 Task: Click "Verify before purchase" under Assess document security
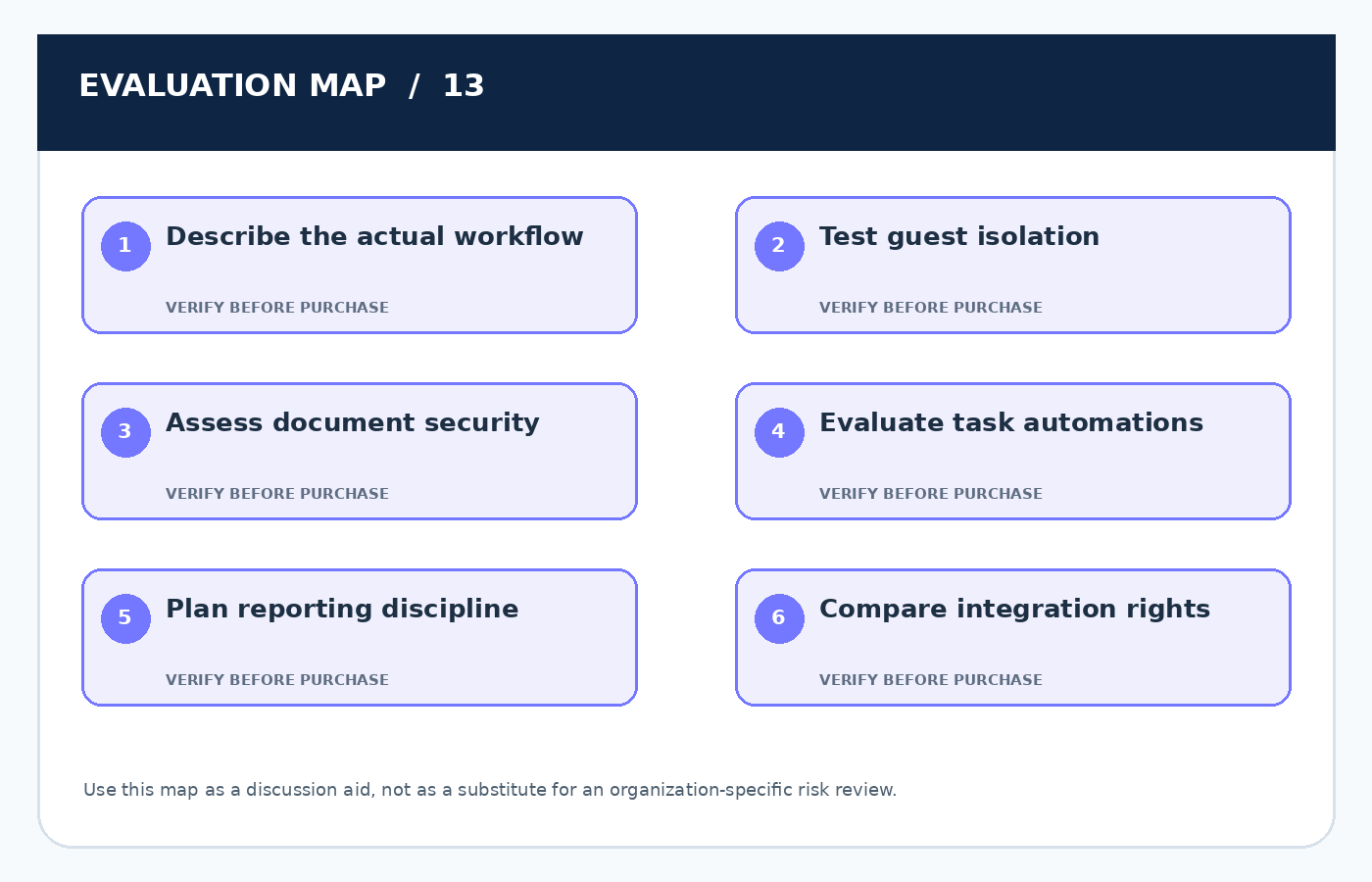[277, 494]
